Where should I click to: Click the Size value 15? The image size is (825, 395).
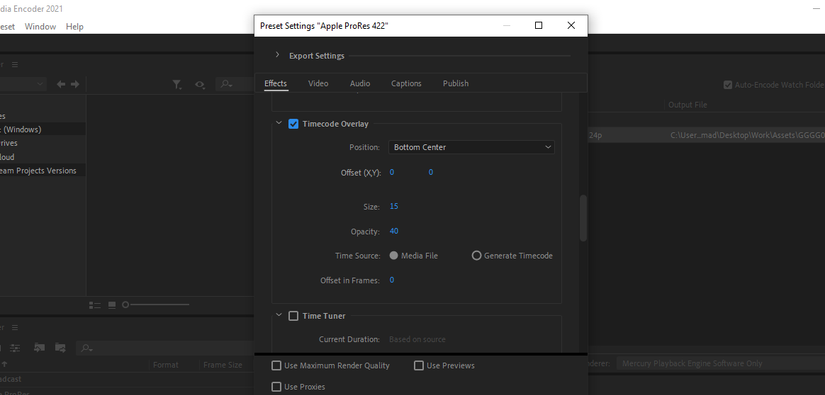coord(394,207)
